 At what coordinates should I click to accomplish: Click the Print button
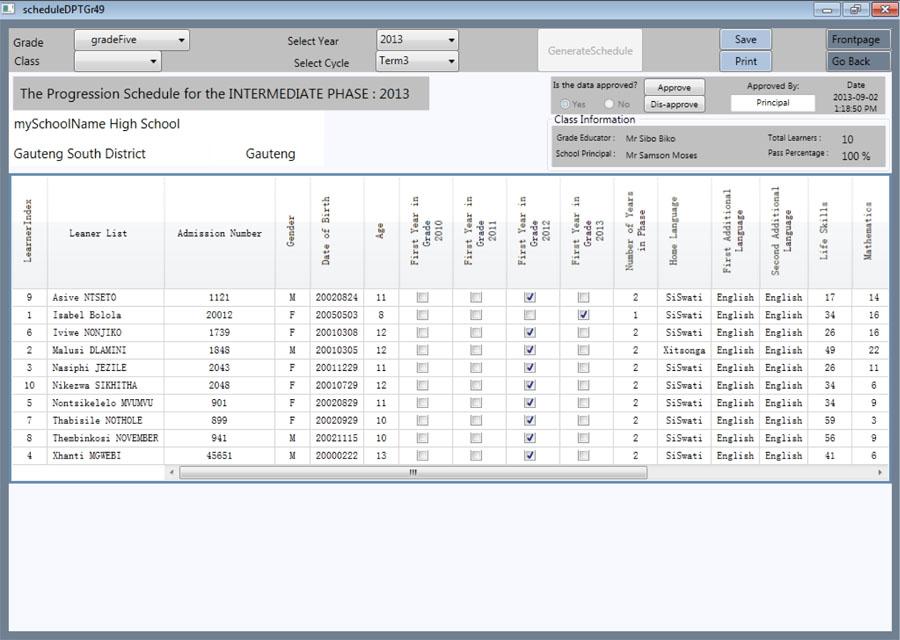coord(745,60)
